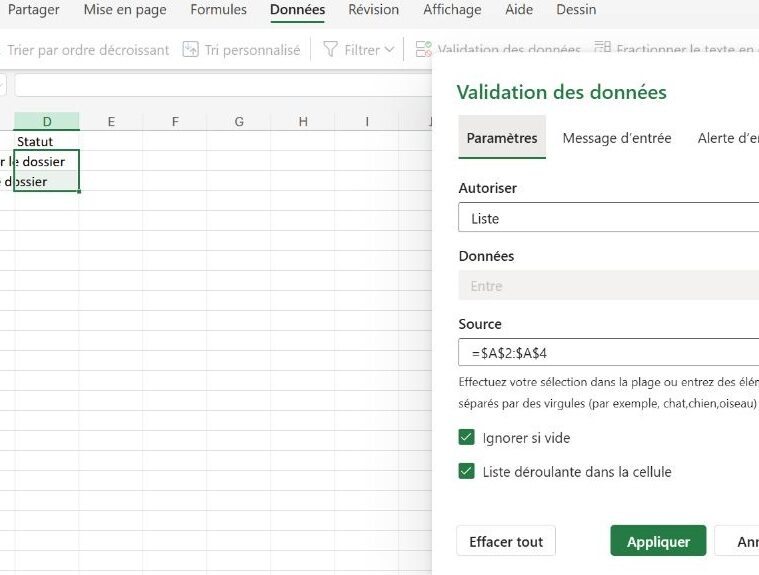Open the Autoriser Liste dropdown
Screen dimensions: 759x575
(608, 218)
